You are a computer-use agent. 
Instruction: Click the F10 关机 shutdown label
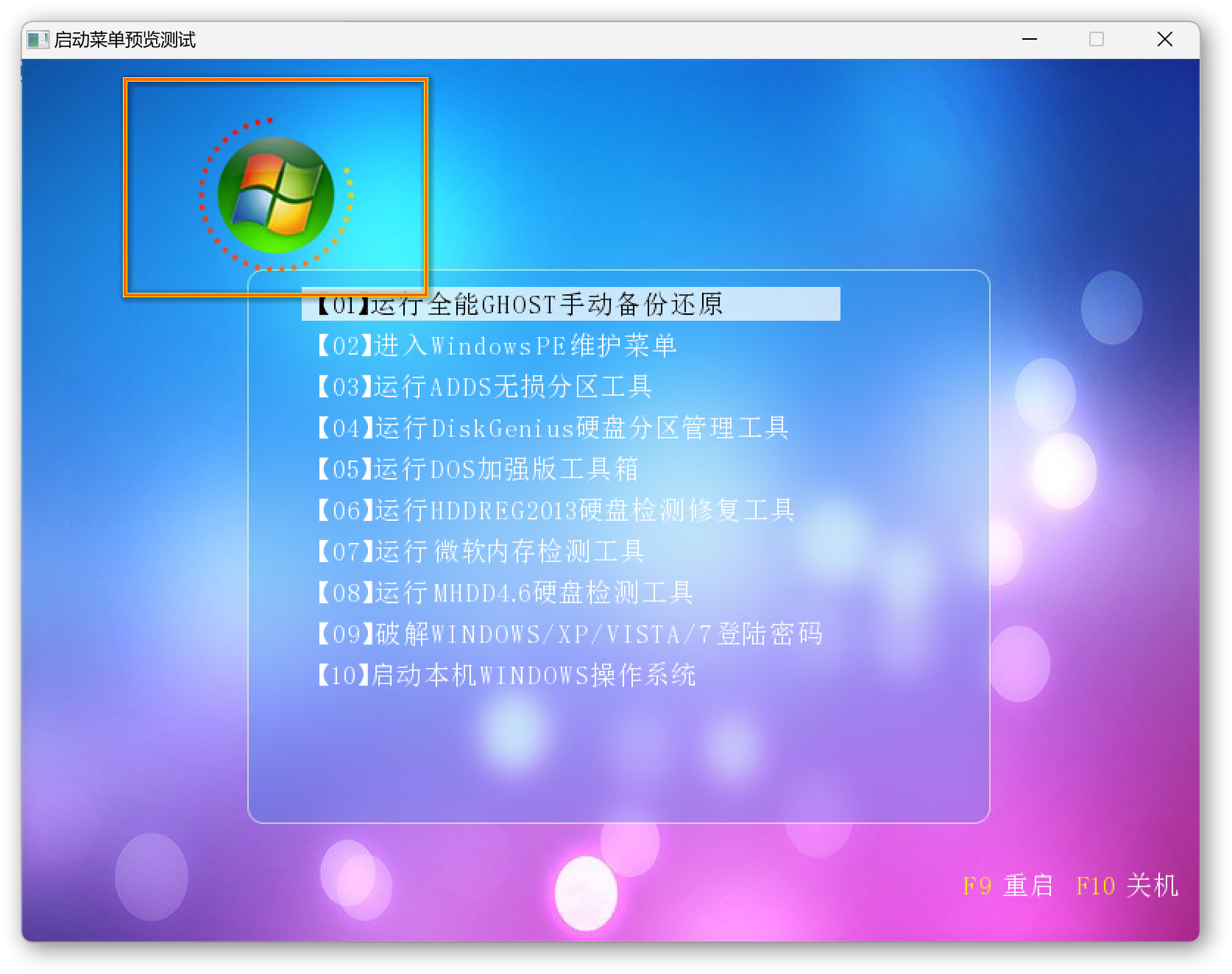click(x=1127, y=885)
